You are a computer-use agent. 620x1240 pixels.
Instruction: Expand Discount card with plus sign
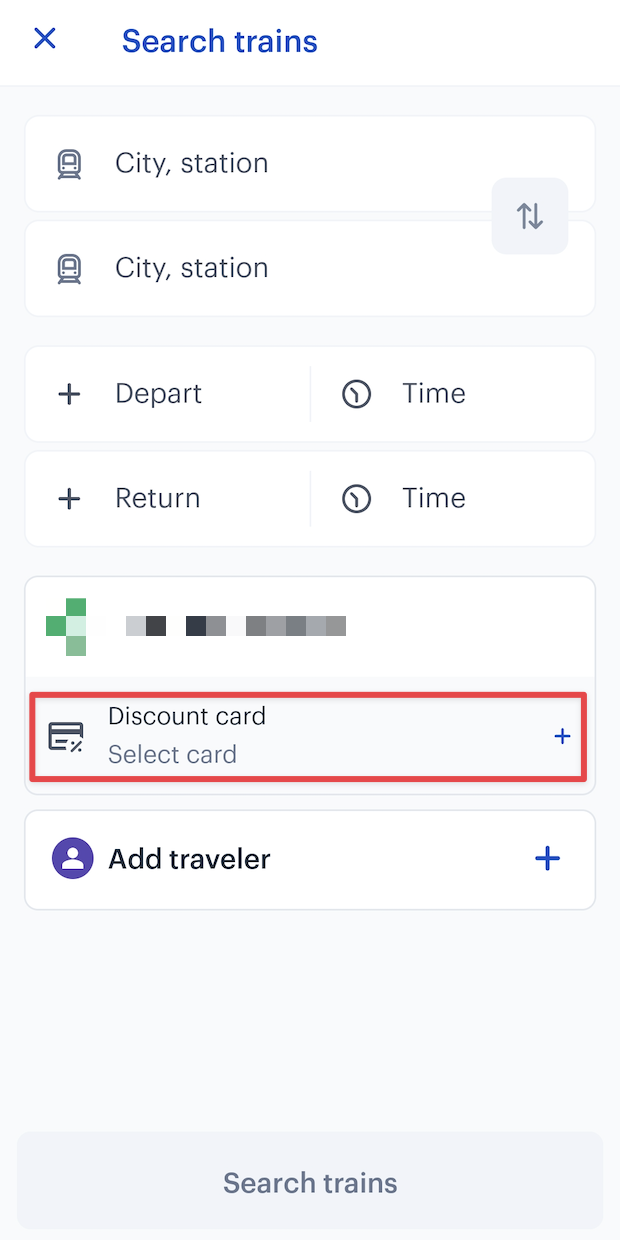click(x=562, y=736)
